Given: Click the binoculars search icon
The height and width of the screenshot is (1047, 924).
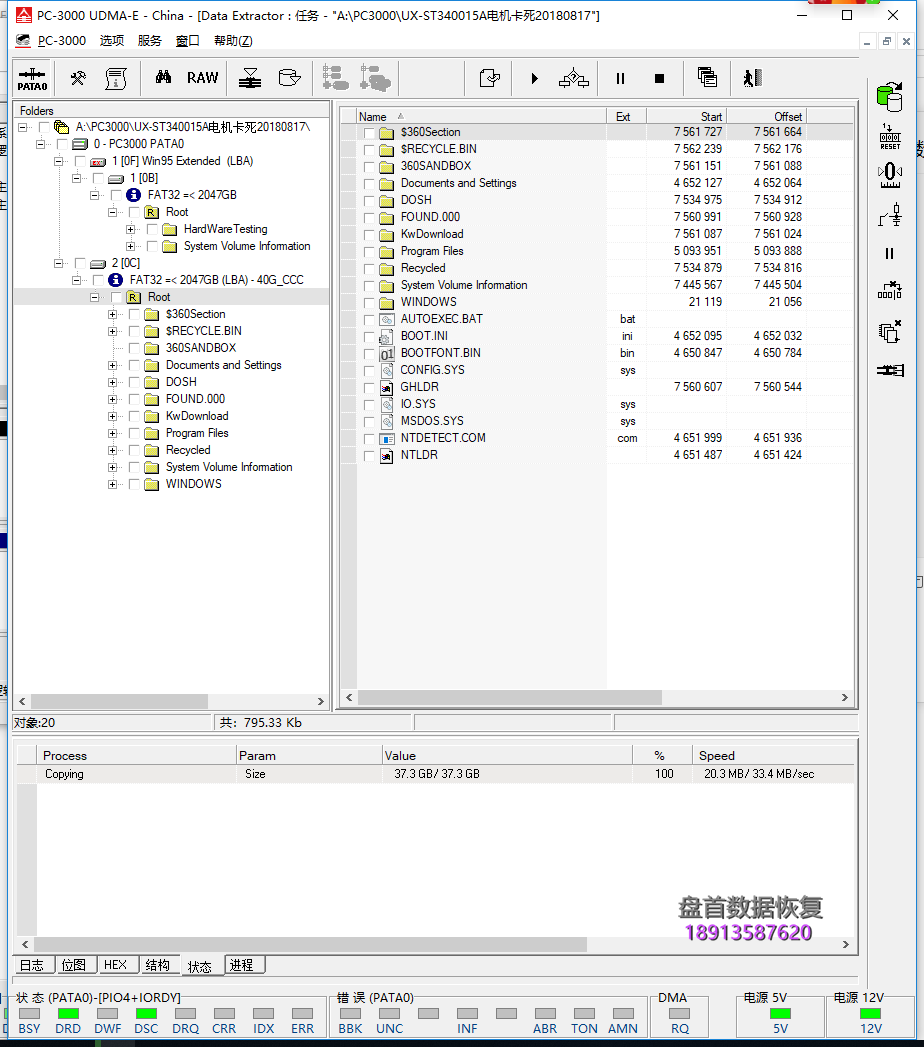Looking at the screenshot, I should tap(163, 78).
